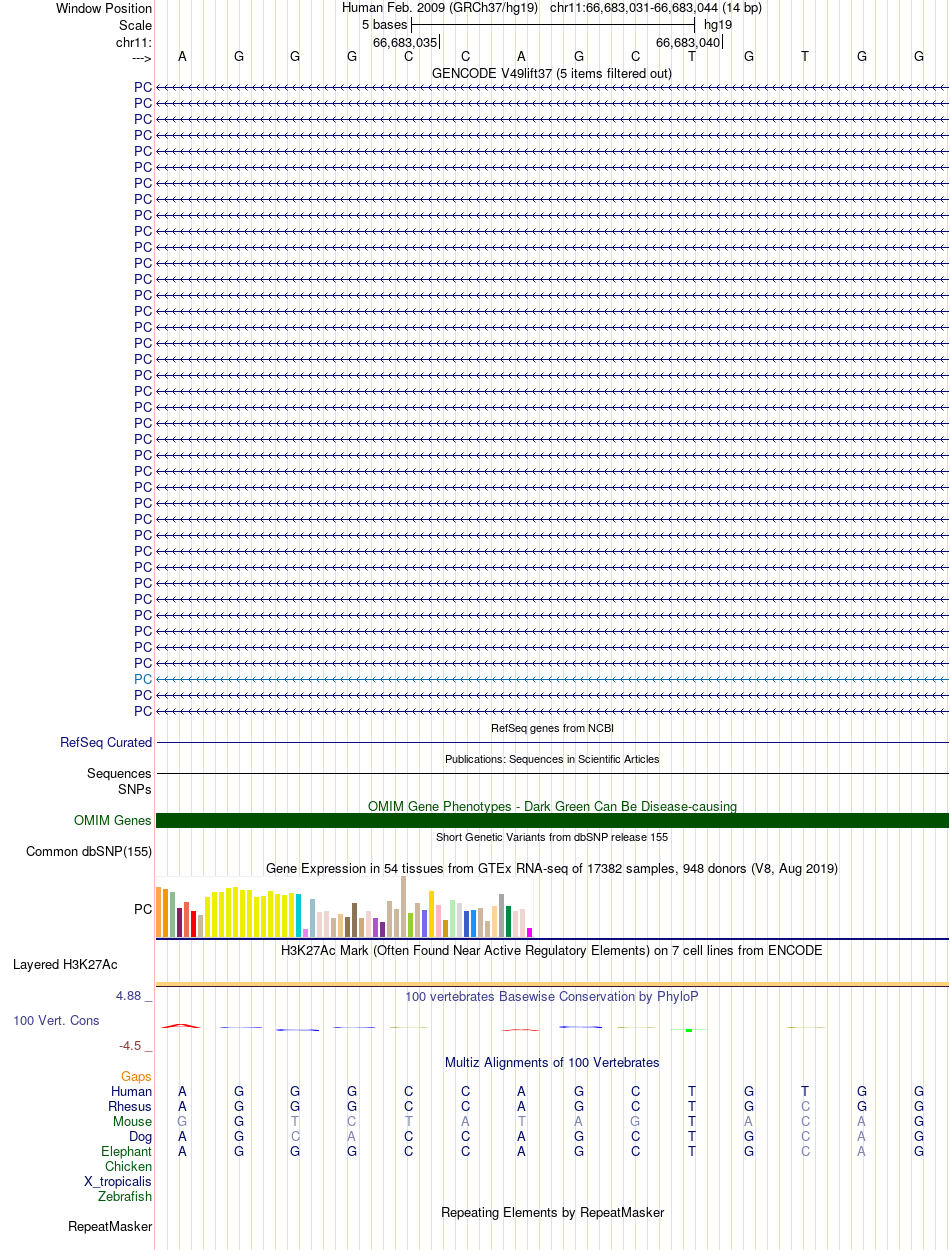The width and height of the screenshot is (950, 1250).
Task: Select the Scale label in the ruler
Action: coord(135,25)
